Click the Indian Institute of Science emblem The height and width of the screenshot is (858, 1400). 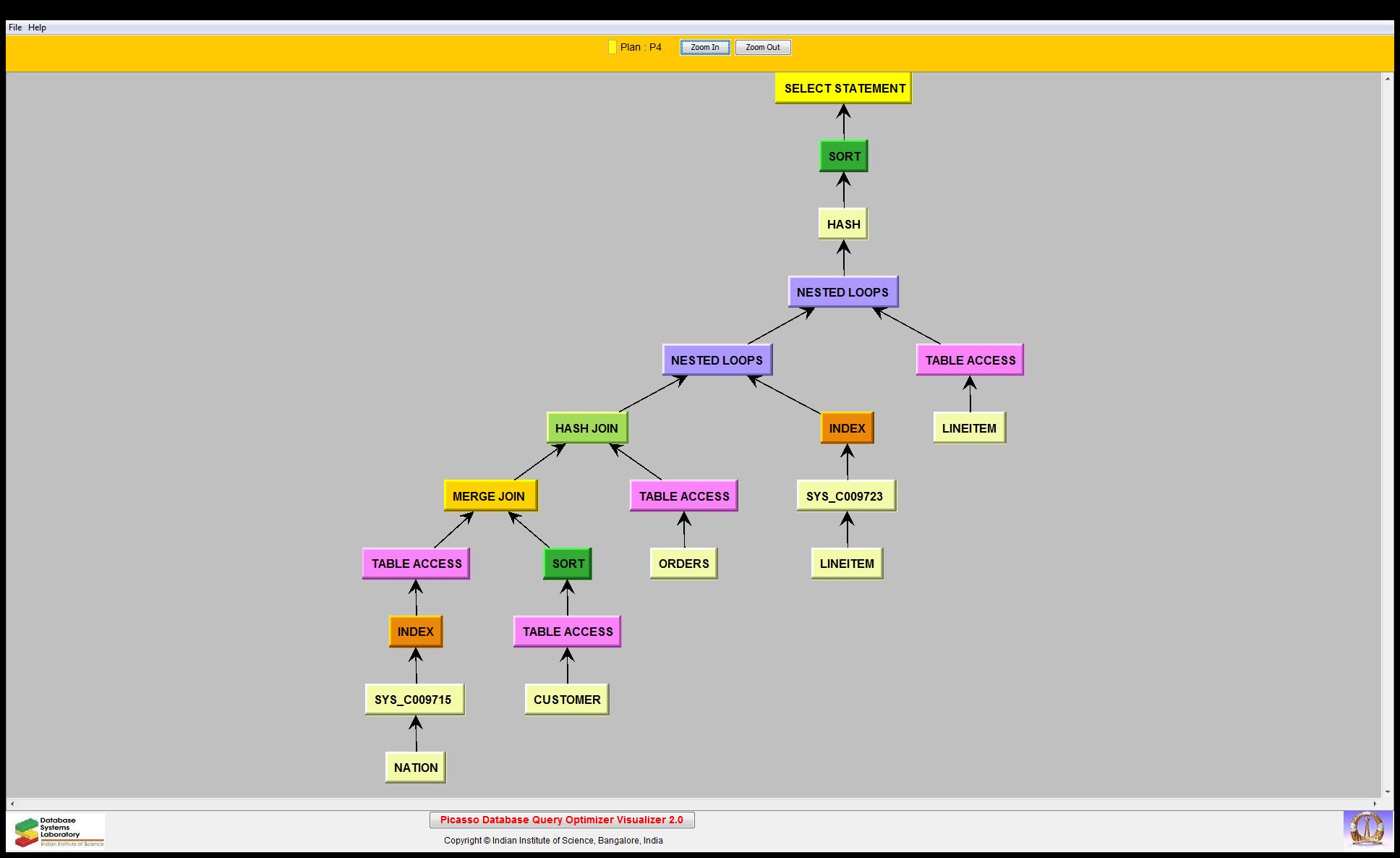tap(1367, 830)
